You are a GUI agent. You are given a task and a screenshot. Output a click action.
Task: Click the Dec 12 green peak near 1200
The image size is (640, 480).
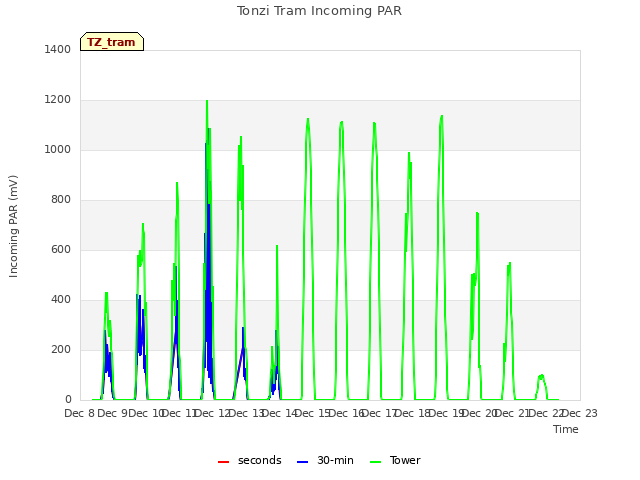(207, 101)
